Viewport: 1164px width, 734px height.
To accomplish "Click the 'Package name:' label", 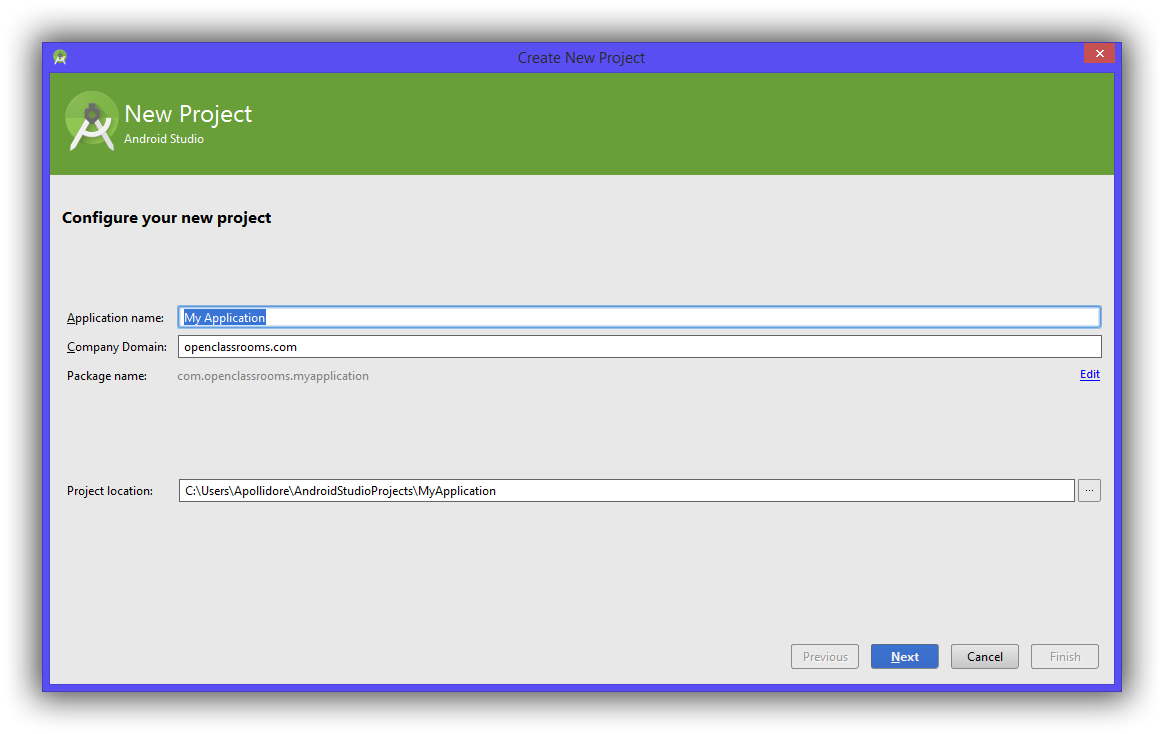I will click(x=107, y=376).
